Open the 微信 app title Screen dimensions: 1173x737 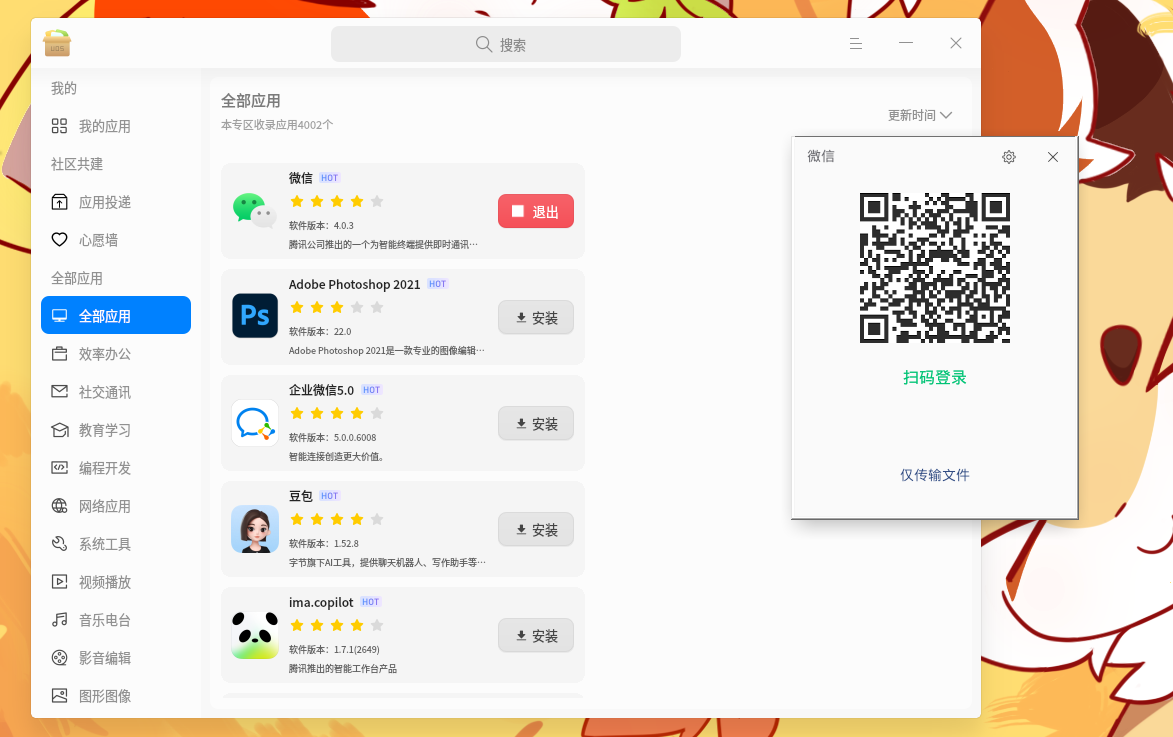[x=301, y=177]
